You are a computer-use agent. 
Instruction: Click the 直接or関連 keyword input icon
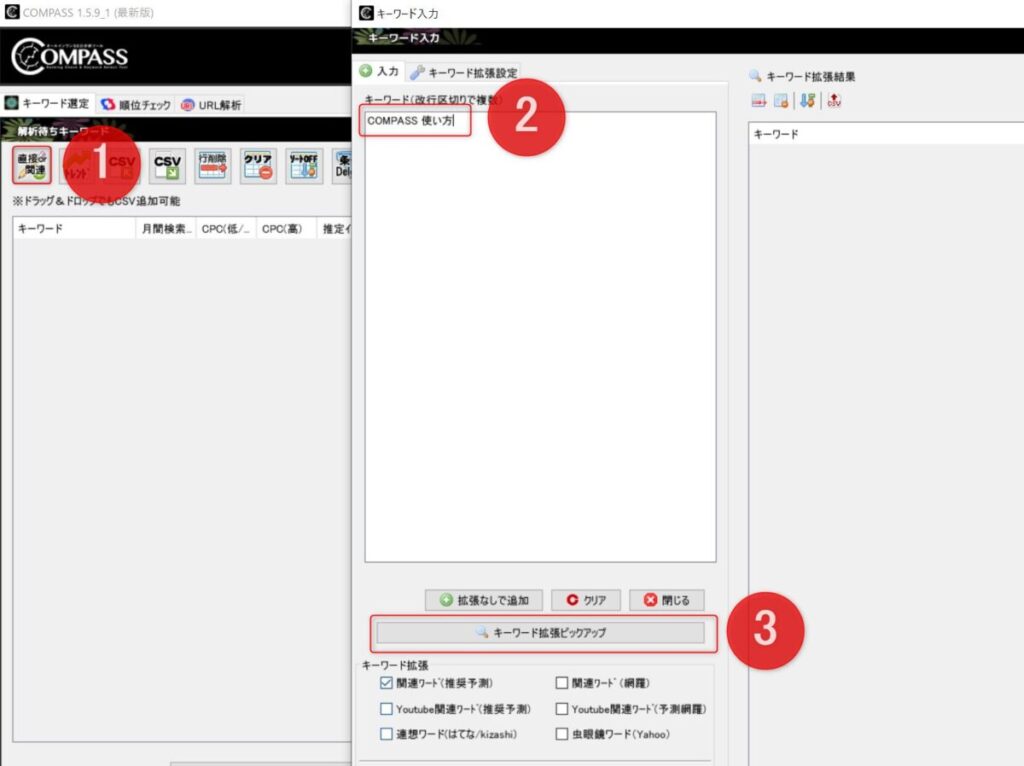click(32, 165)
